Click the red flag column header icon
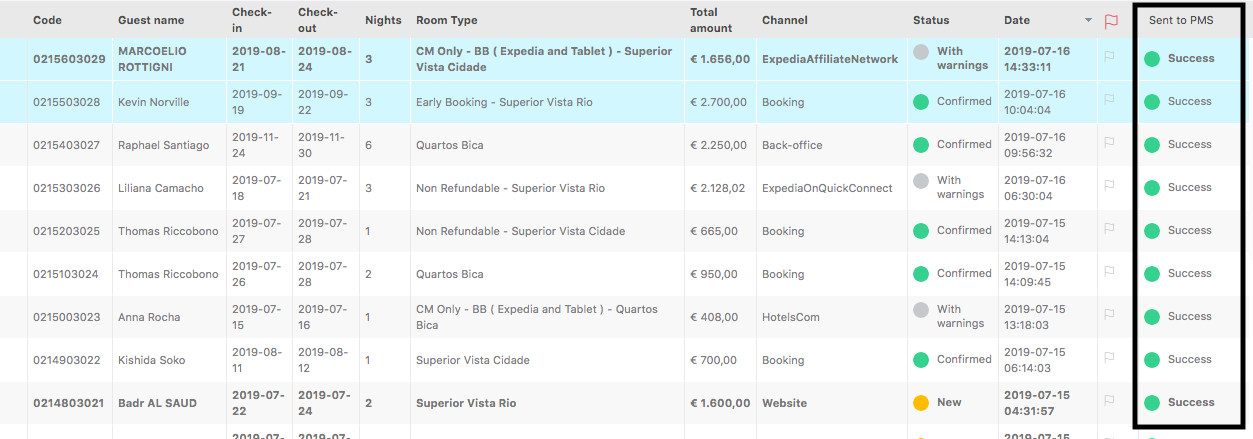This screenshot has width=1253, height=439. (x=1111, y=20)
